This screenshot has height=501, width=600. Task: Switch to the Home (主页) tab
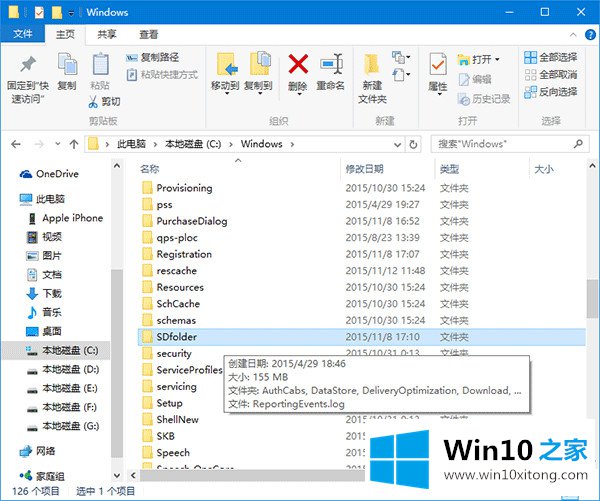[x=65, y=34]
